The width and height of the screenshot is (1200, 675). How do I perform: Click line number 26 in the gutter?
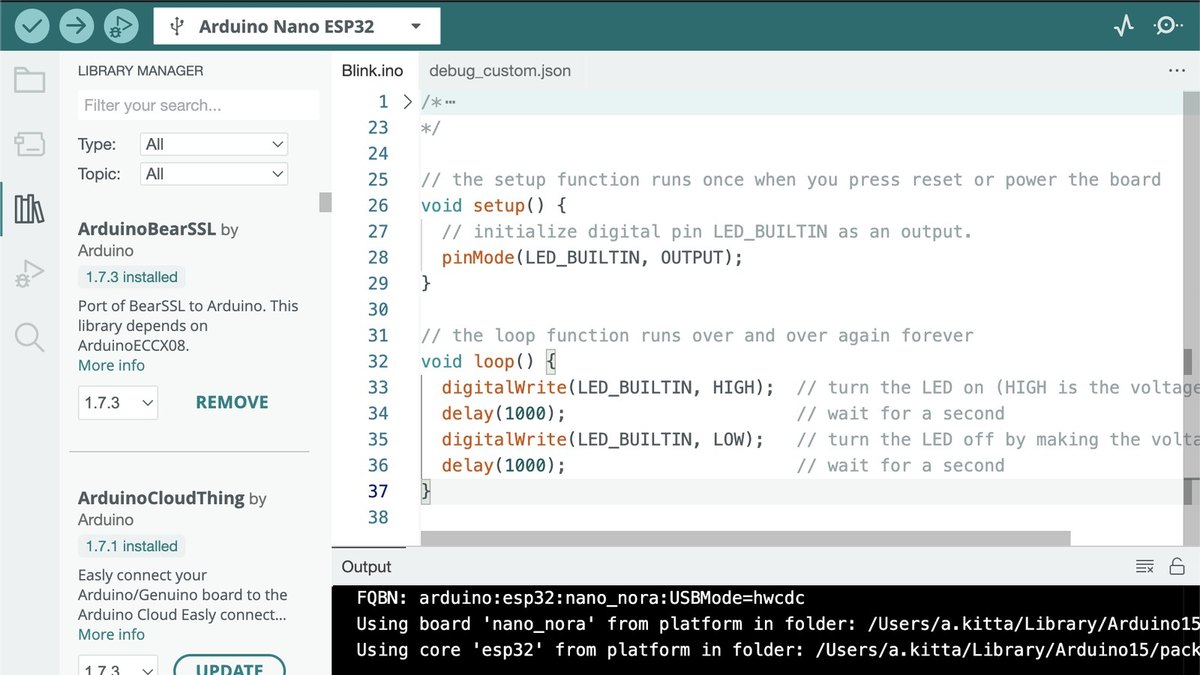tap(378, 206)
